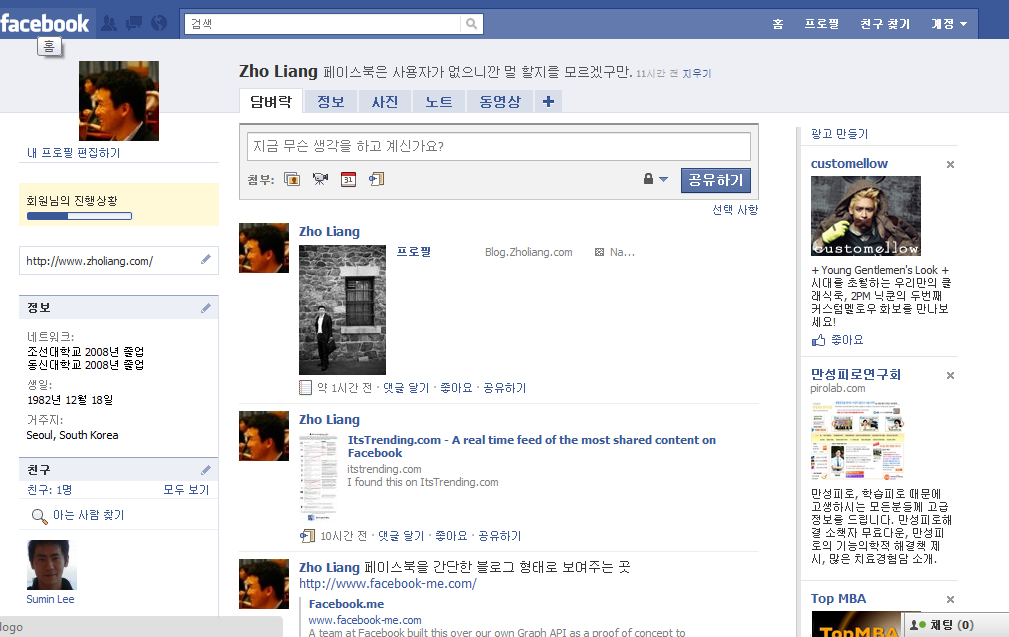Switch to the 동영상 tab

point(500,101)
